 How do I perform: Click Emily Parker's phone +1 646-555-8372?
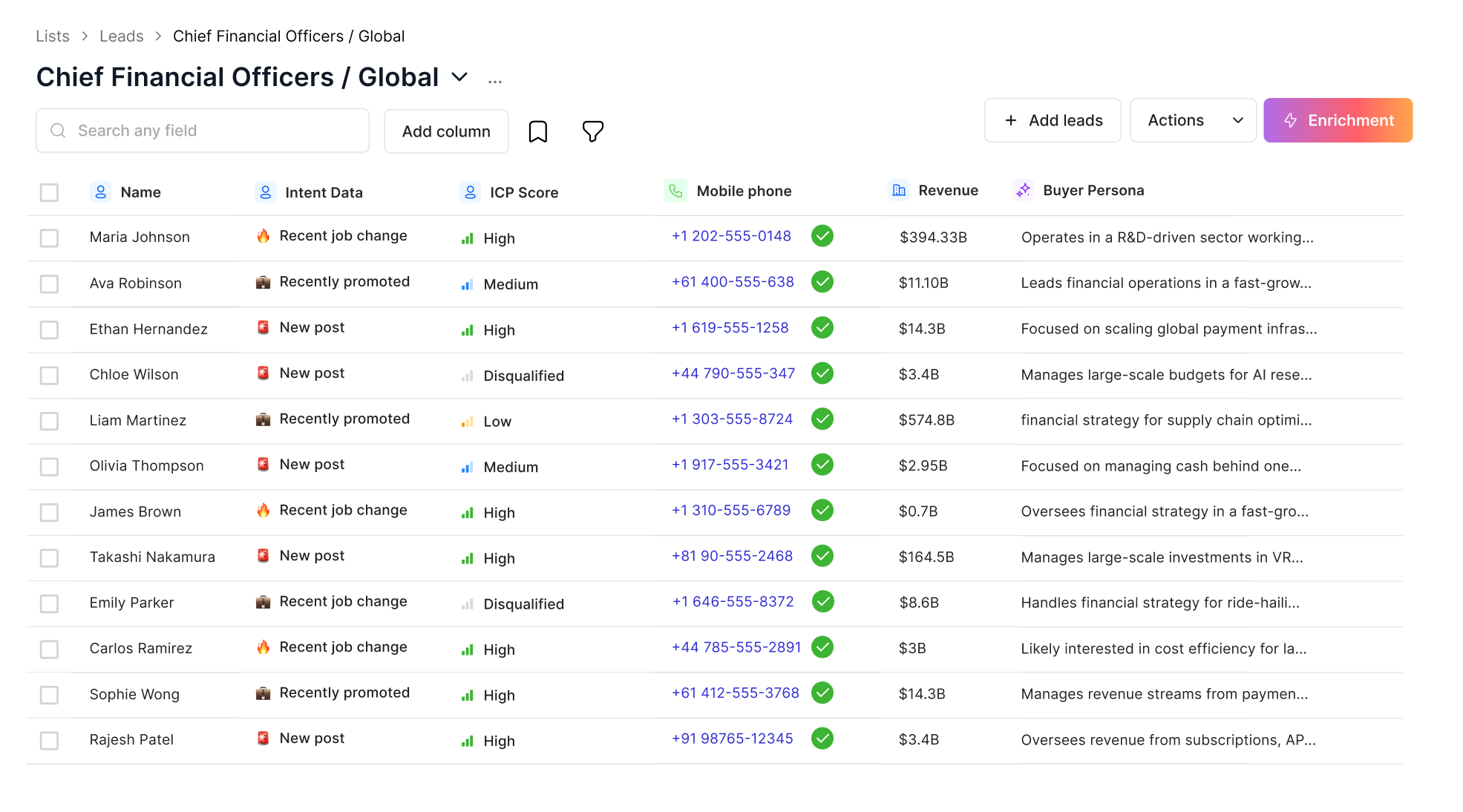click(x=733, y=602)
